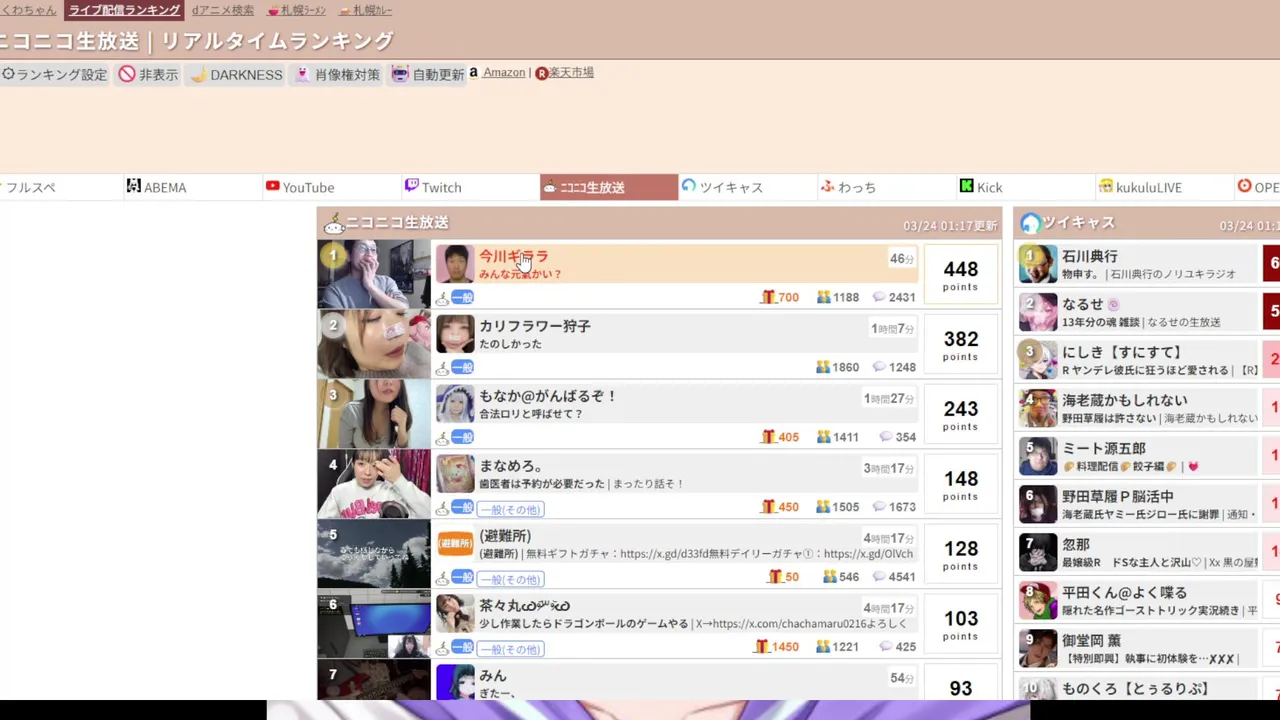This screenshot has width=1280, height=720.
Task: Open the カリフラワー狩子 title link
Action: click(x=535, y=326)
